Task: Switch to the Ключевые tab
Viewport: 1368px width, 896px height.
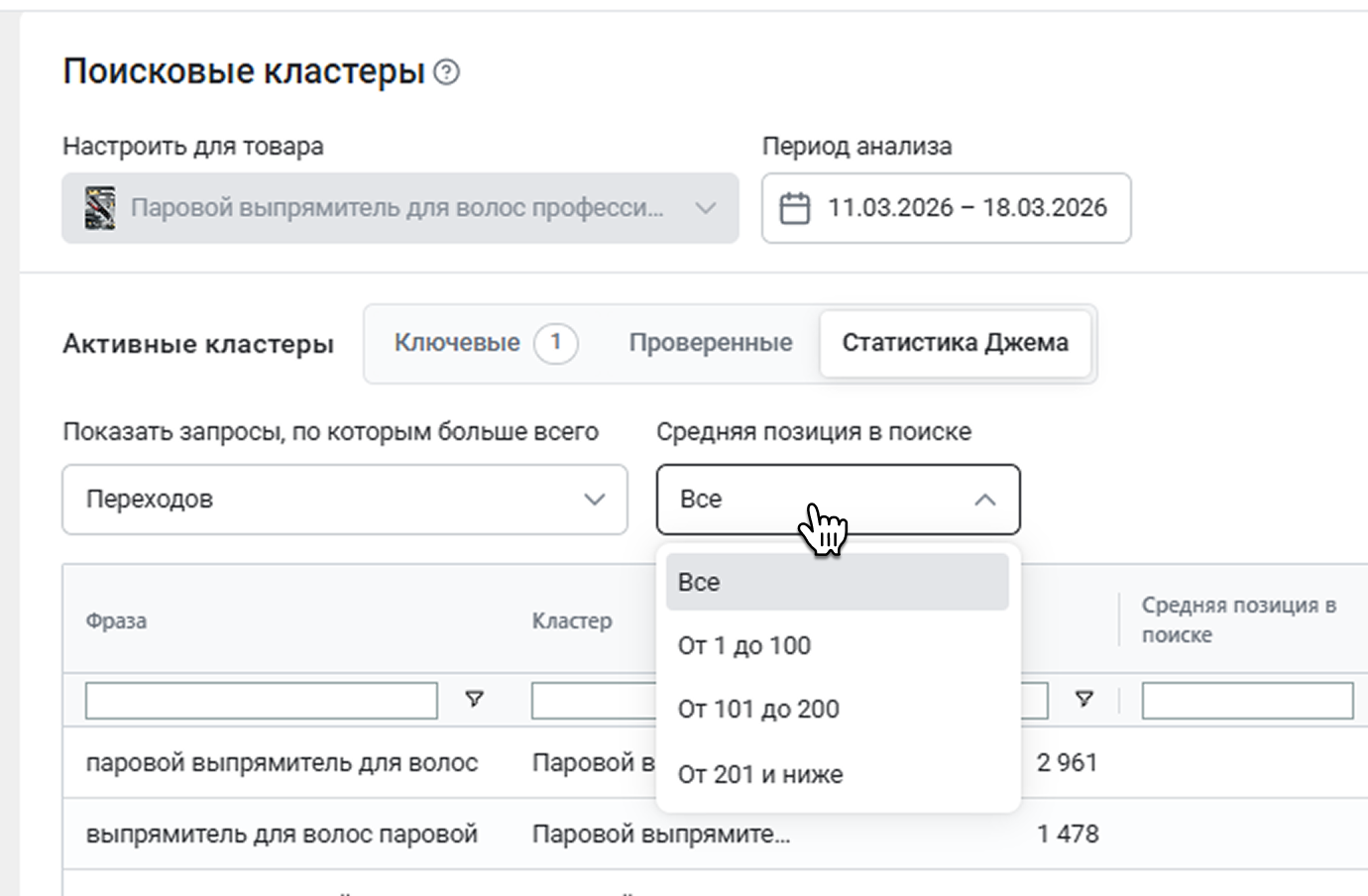Action: [x=457, y=343]
